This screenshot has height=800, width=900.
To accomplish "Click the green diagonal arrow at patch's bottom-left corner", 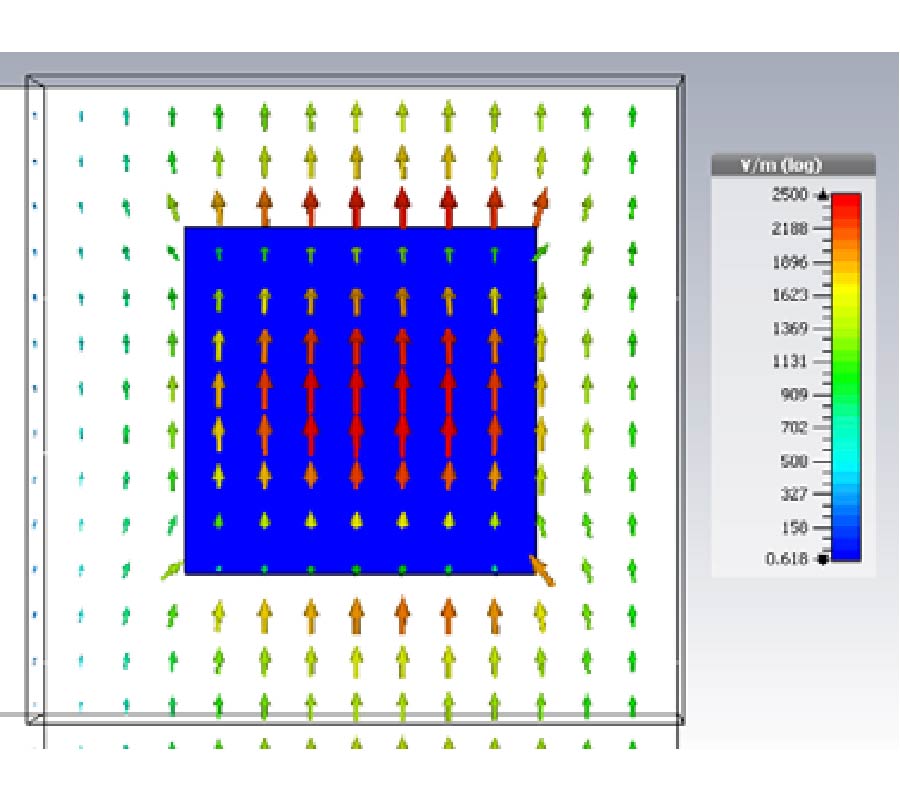I will pos(172,570).
